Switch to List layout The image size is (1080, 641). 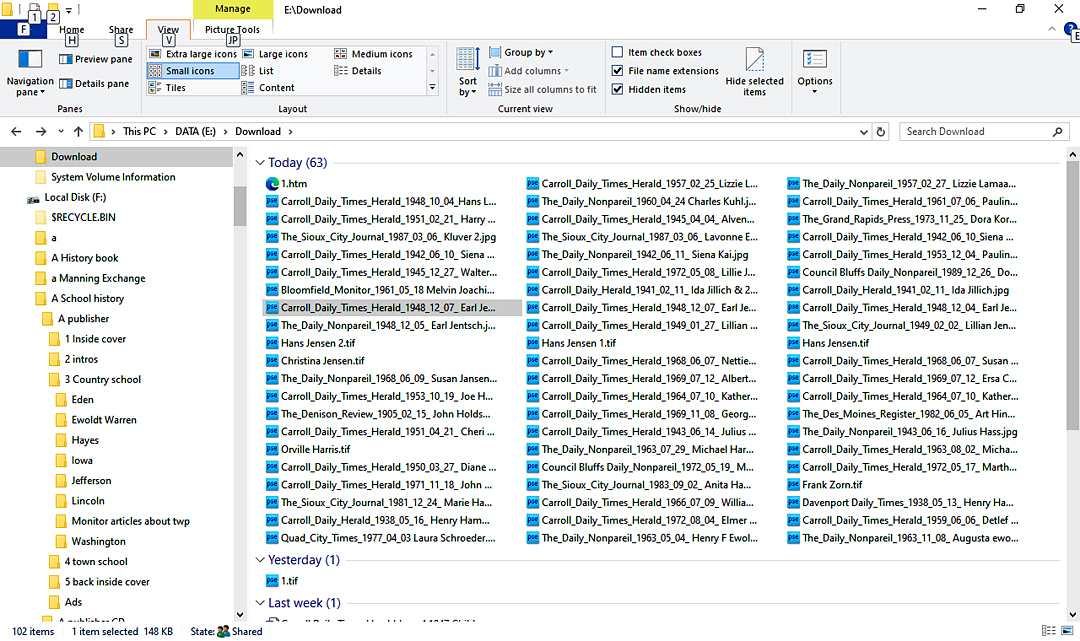click(258, 71)
